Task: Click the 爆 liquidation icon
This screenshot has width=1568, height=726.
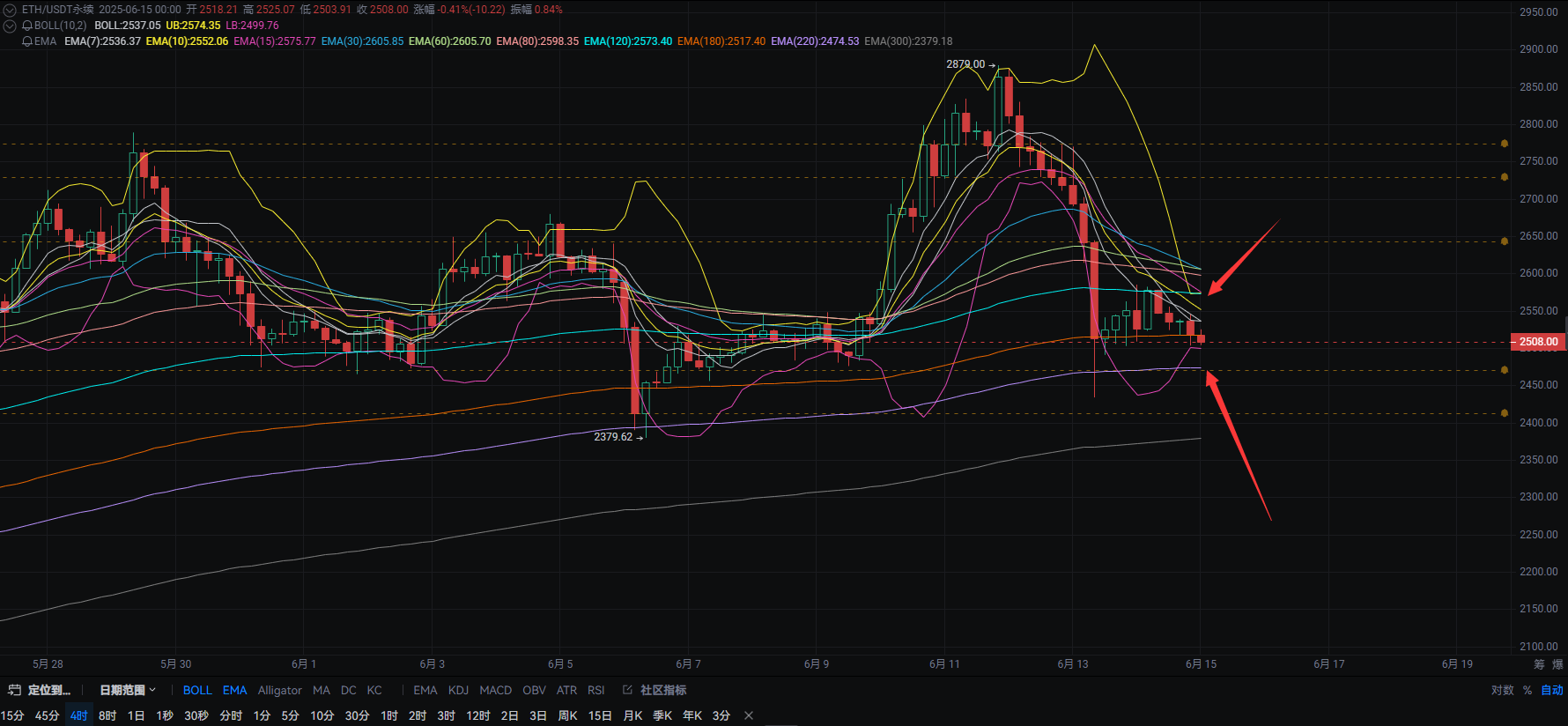Action: [x=1557, y=664]
